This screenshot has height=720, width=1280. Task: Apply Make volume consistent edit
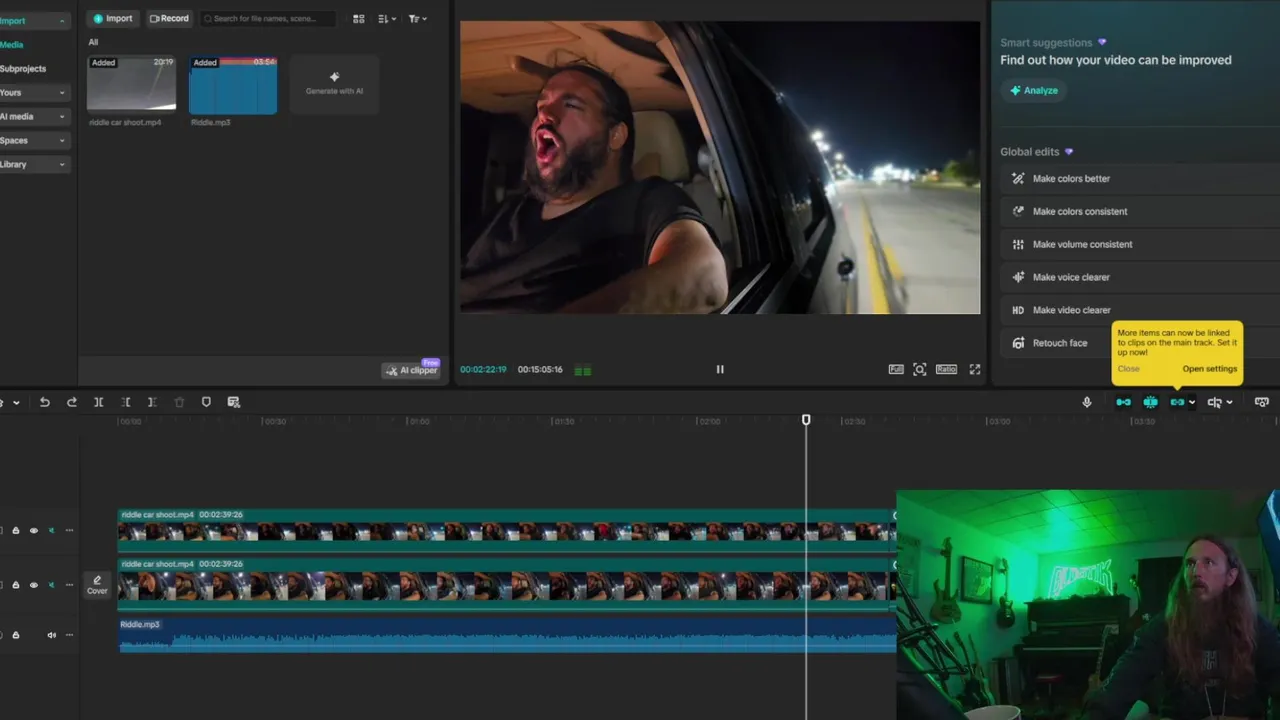1140,245
